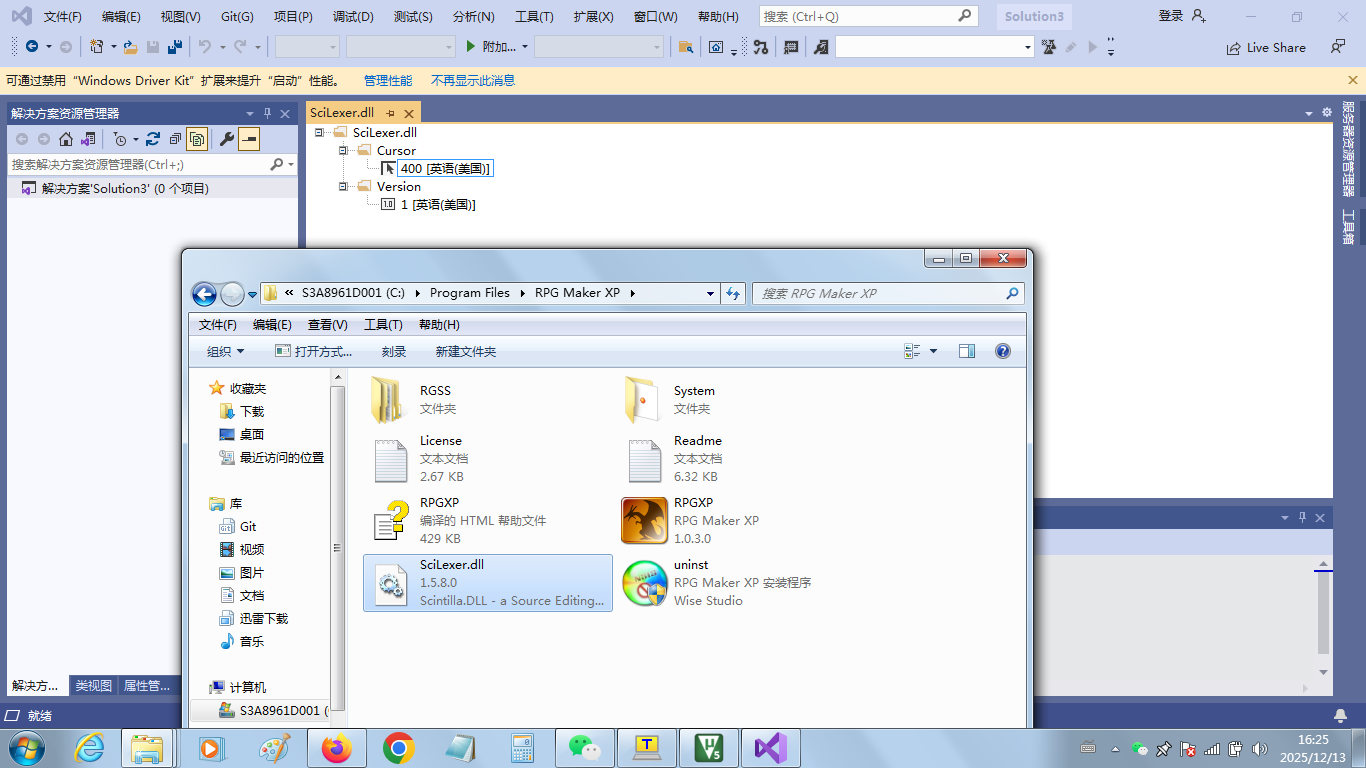Open the 调试(D) menu

click(x=352, y=17)
